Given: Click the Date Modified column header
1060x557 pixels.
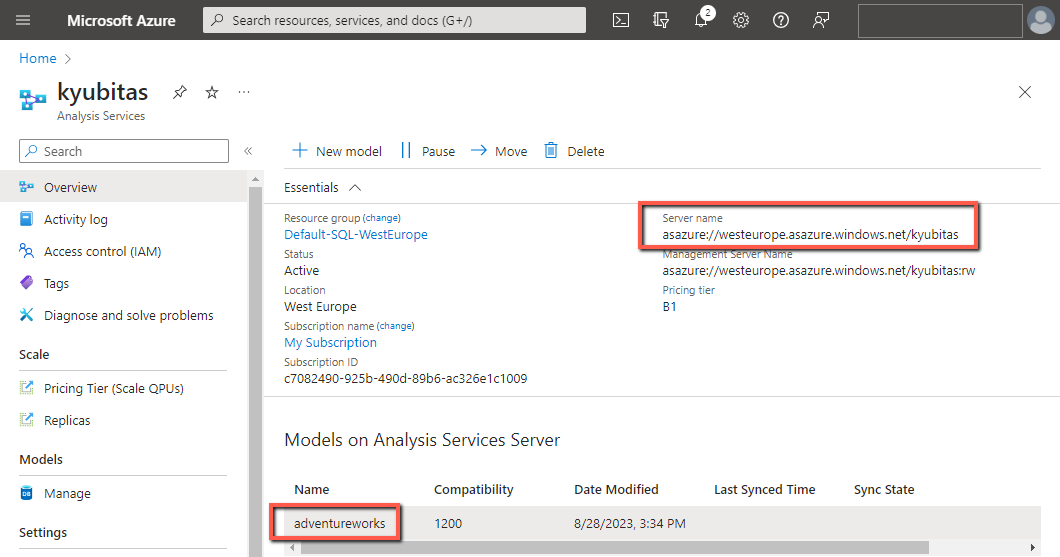Looking at the screenshot, I should (616, 489).
